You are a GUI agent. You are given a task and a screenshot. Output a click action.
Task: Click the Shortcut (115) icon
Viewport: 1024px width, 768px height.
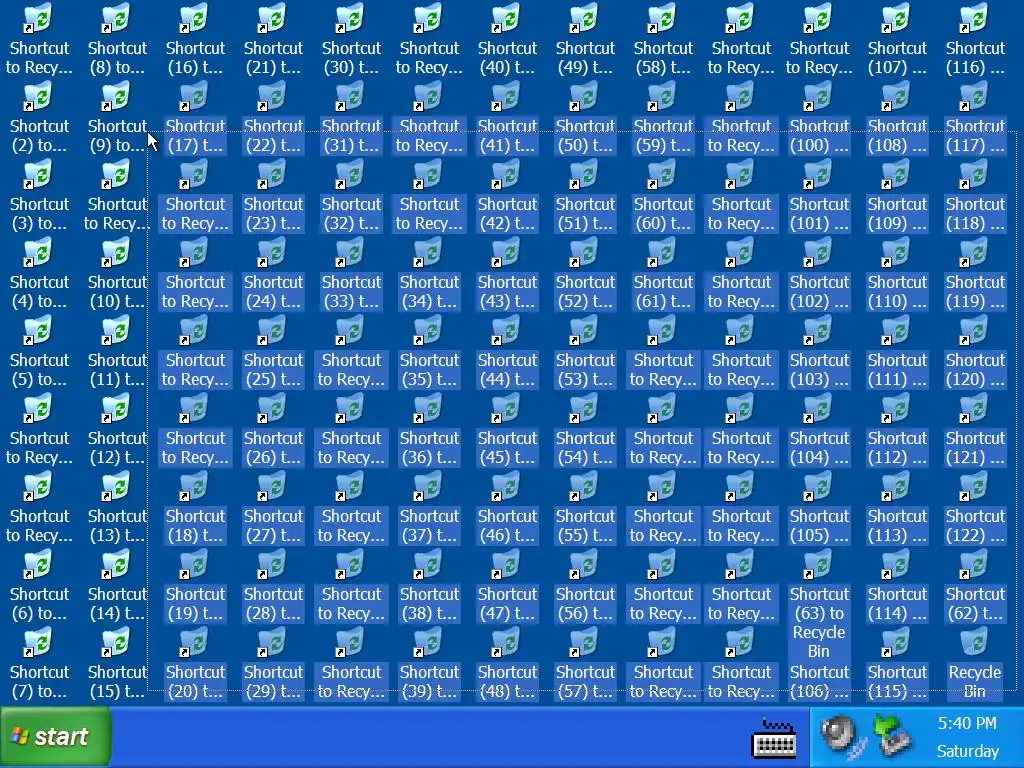pyautogui.click(x=897, y=642)
